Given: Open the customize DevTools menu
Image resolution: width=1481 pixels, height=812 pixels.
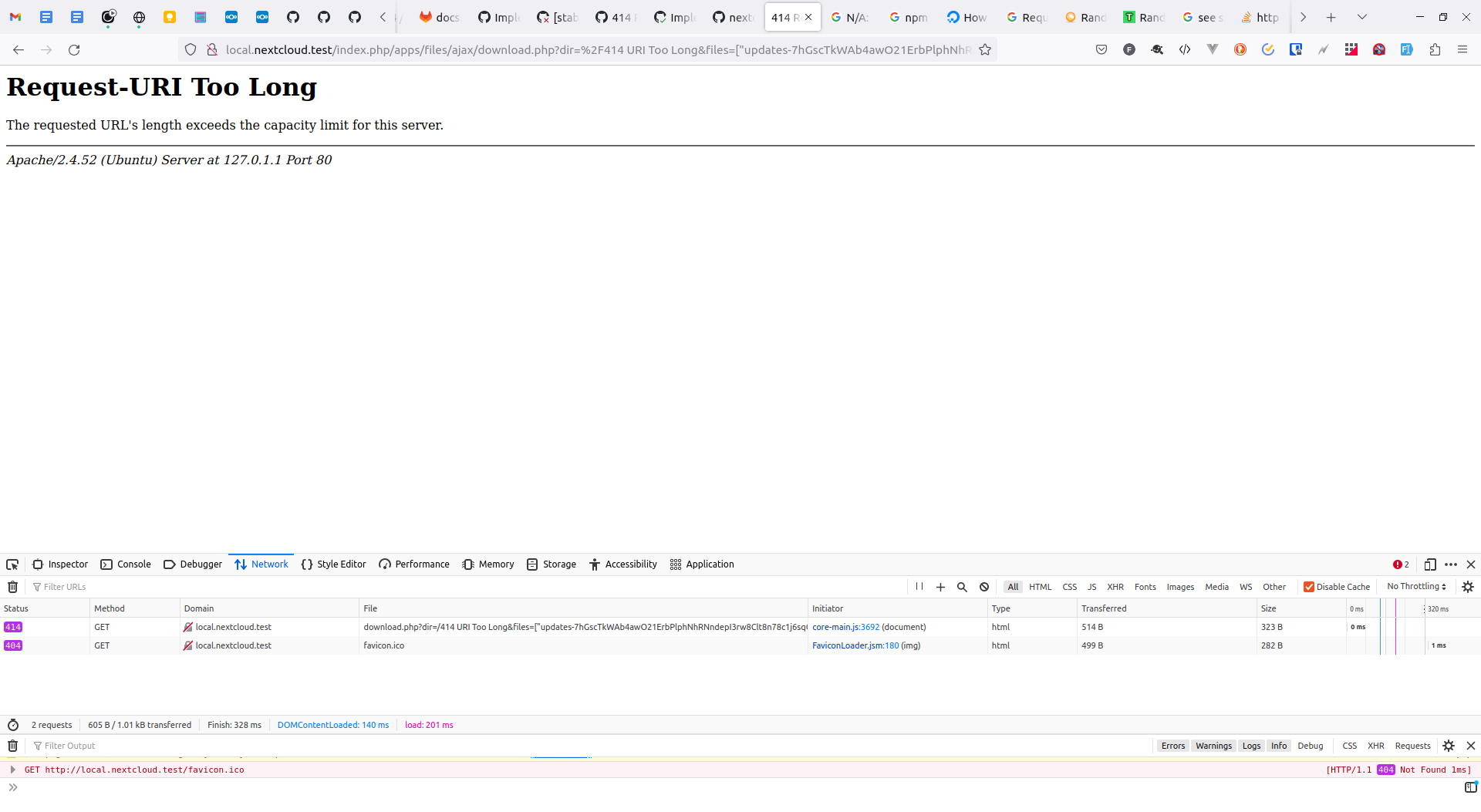Looking at the screenshot, I should (1451, 564).
